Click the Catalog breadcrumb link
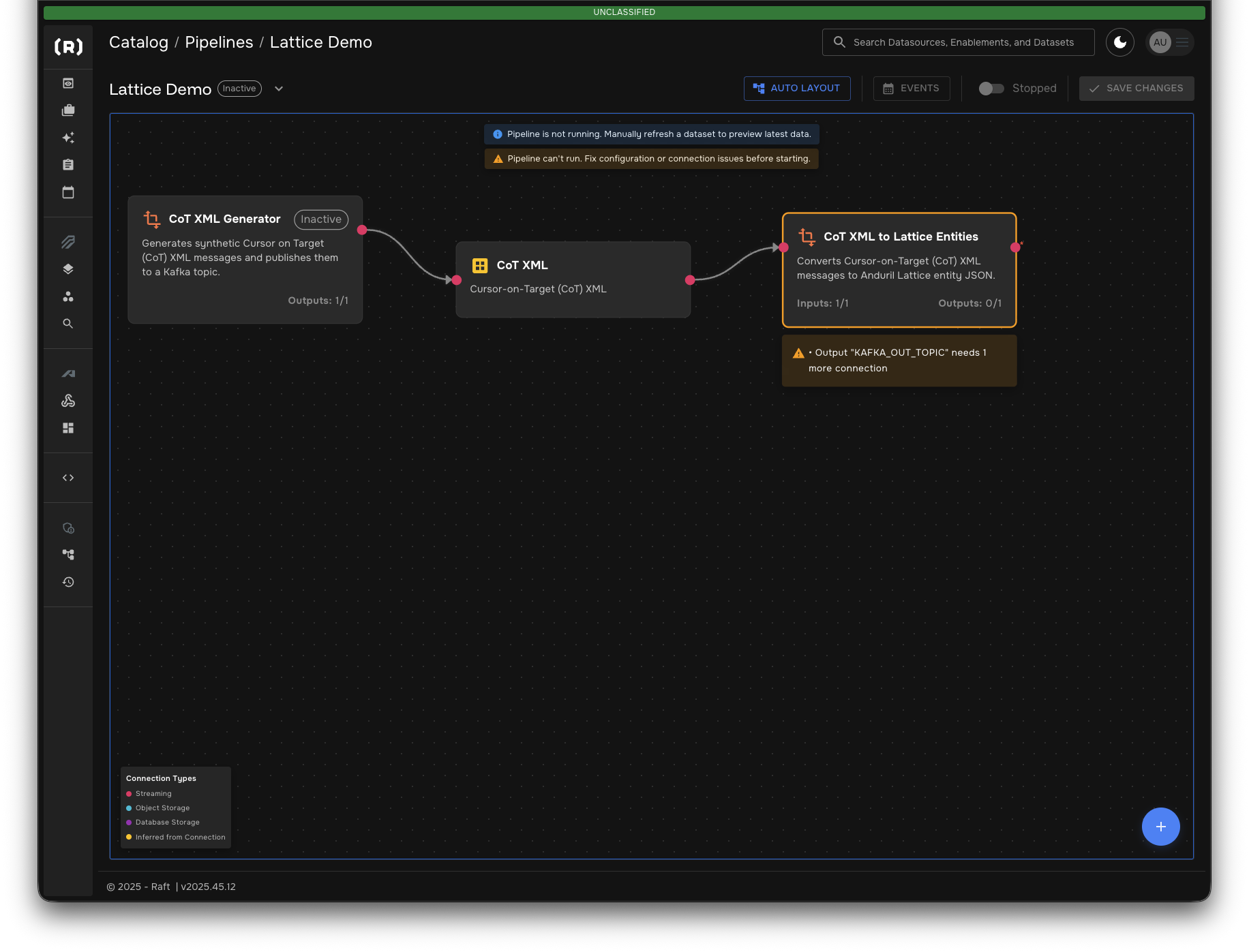Image resolution: width=1249 pixels, height=952 pixels. 138,42
